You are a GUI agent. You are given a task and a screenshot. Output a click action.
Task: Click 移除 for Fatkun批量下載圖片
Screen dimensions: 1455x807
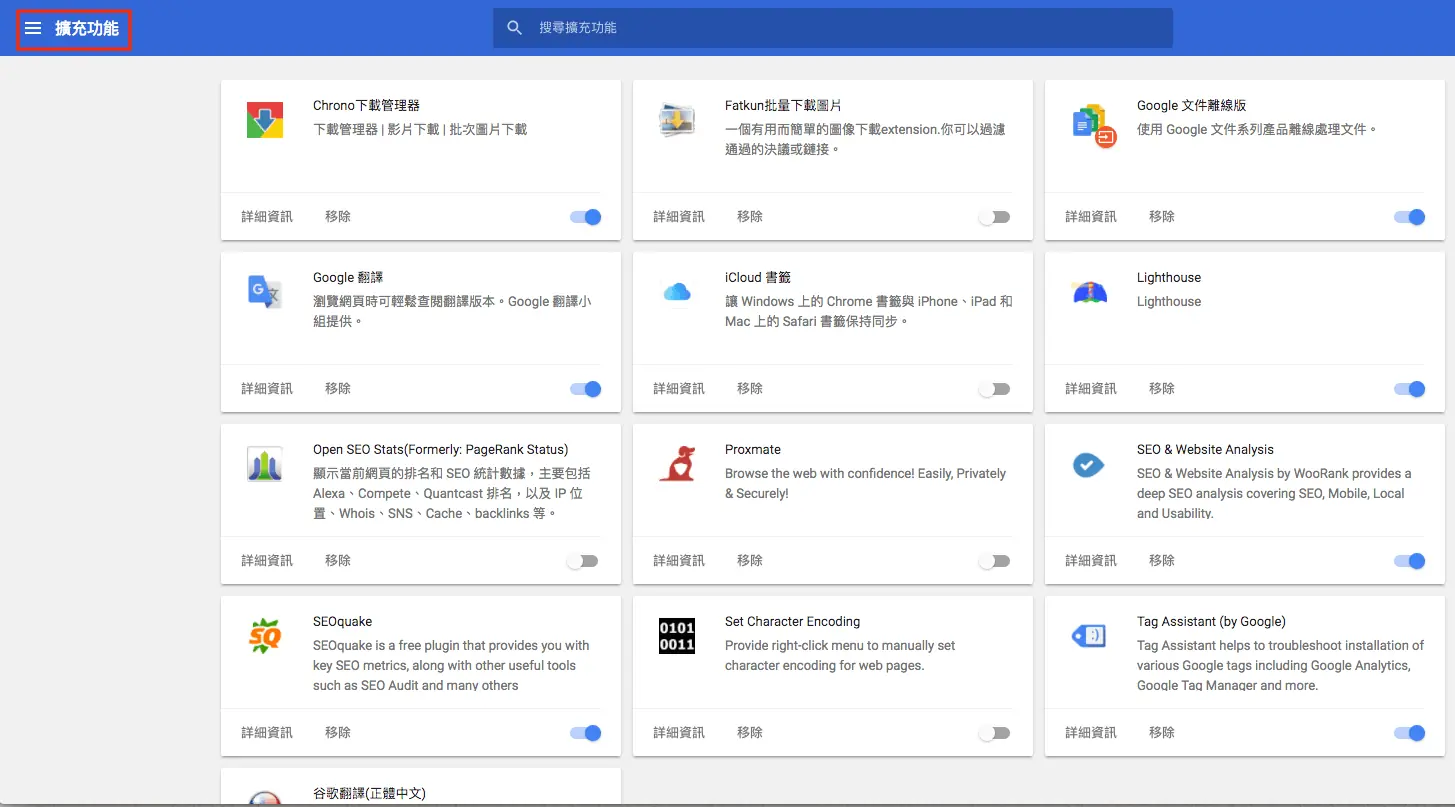750,216
